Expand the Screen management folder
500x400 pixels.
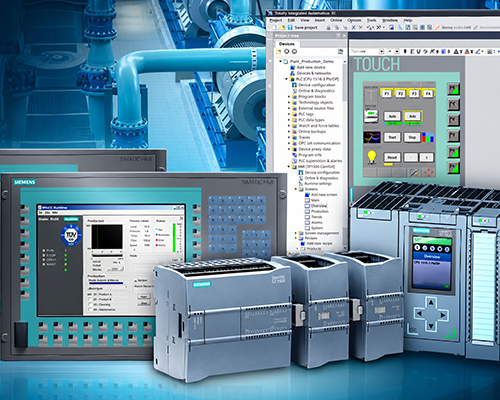(x=295, y=233)
